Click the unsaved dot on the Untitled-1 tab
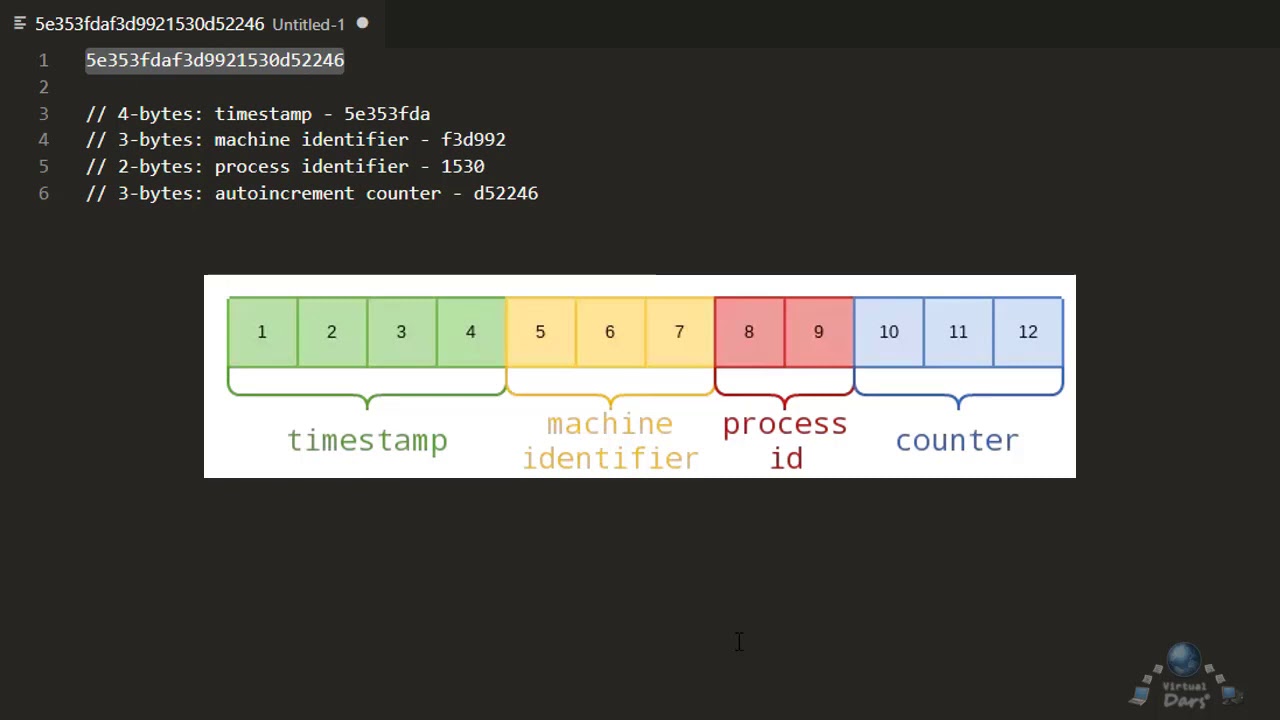 point(362,24)
